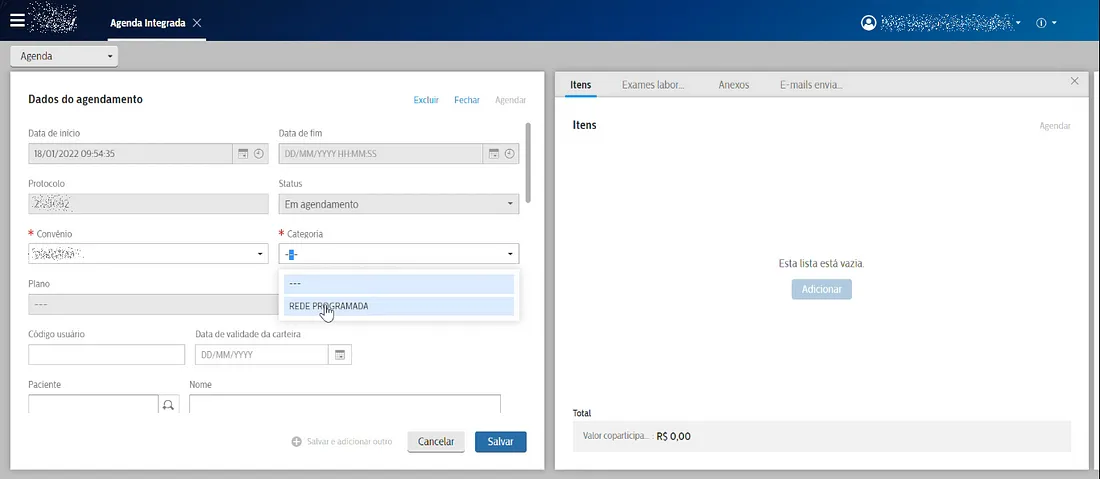
Task: Toggle the Categoria dropdown
Action: pos(398,254)
